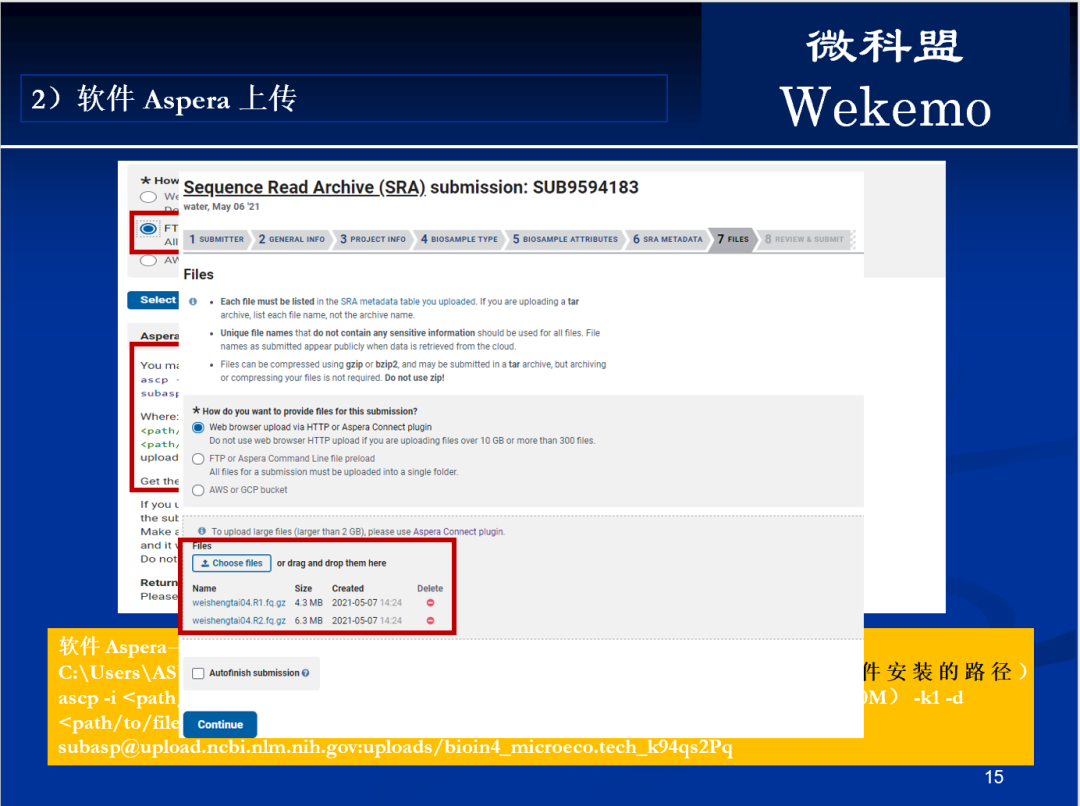Open step 3 Project Info tab

(x=373, y=239)
